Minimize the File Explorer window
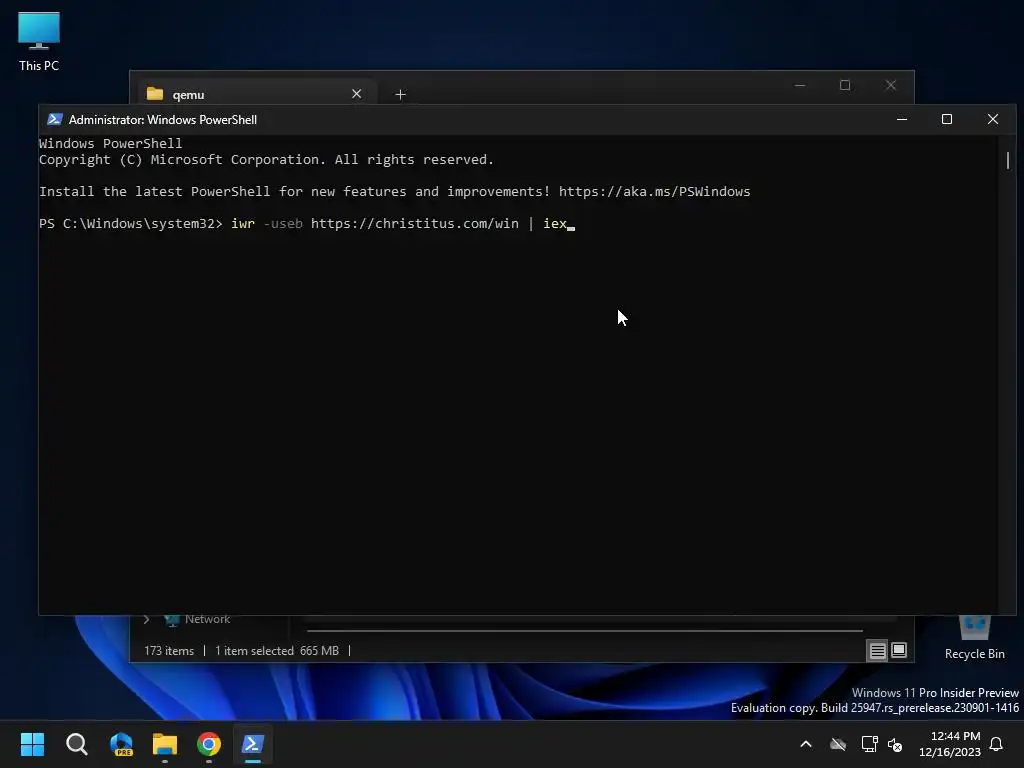 (x=800, y=86)
